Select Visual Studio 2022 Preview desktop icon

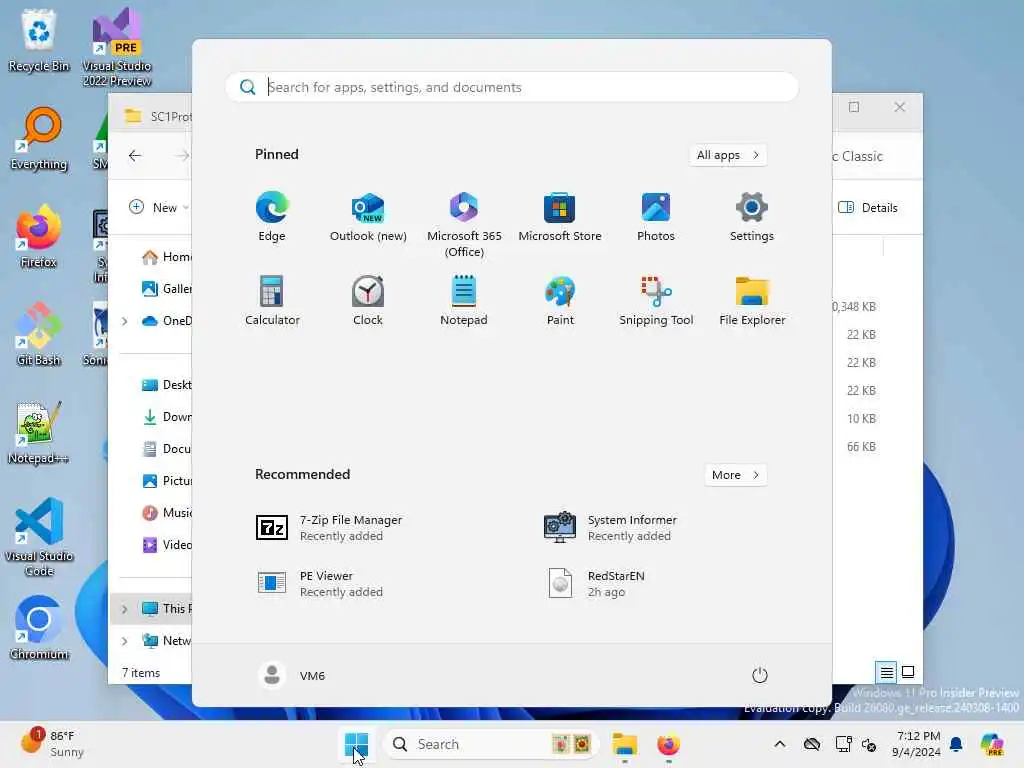tap(117, 47)
